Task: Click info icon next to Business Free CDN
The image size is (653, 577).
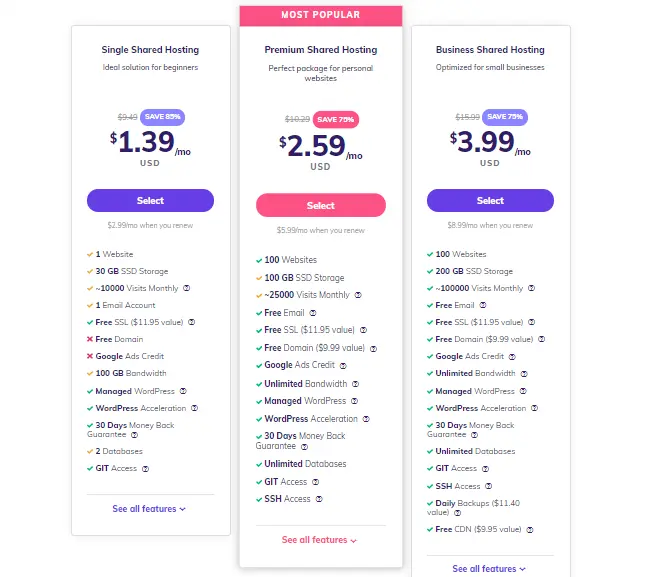Action: point(530,530)
